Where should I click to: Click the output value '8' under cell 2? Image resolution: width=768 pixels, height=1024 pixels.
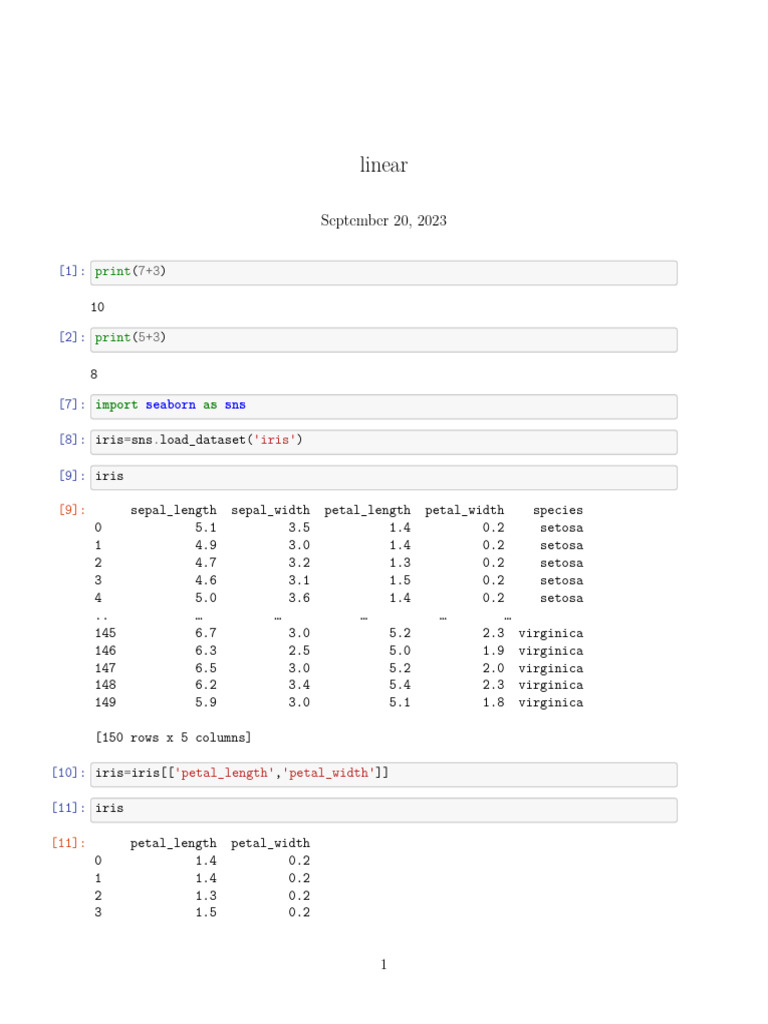94,374
